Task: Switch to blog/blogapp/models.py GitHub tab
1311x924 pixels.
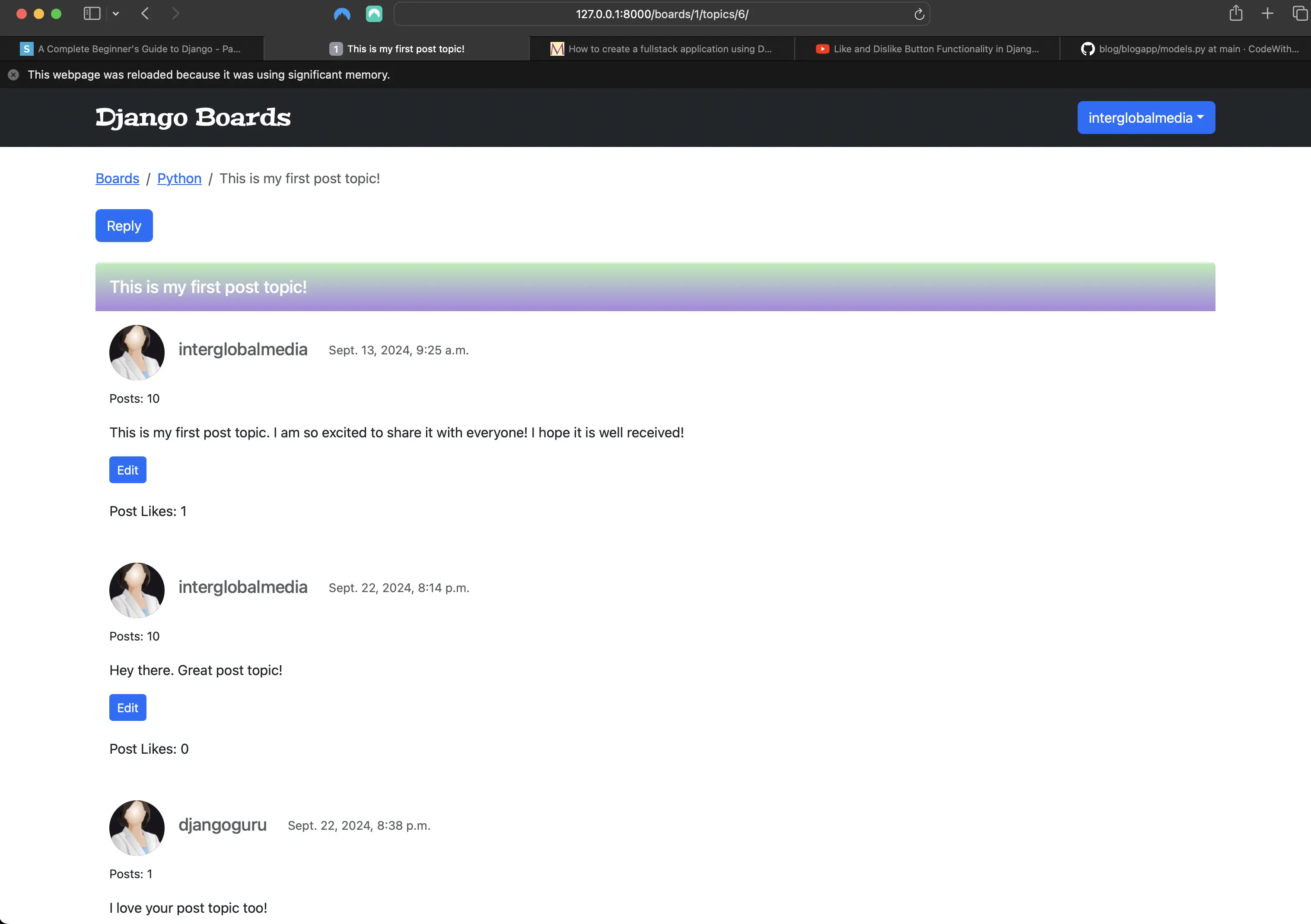Action: (x=1186, y=49)
